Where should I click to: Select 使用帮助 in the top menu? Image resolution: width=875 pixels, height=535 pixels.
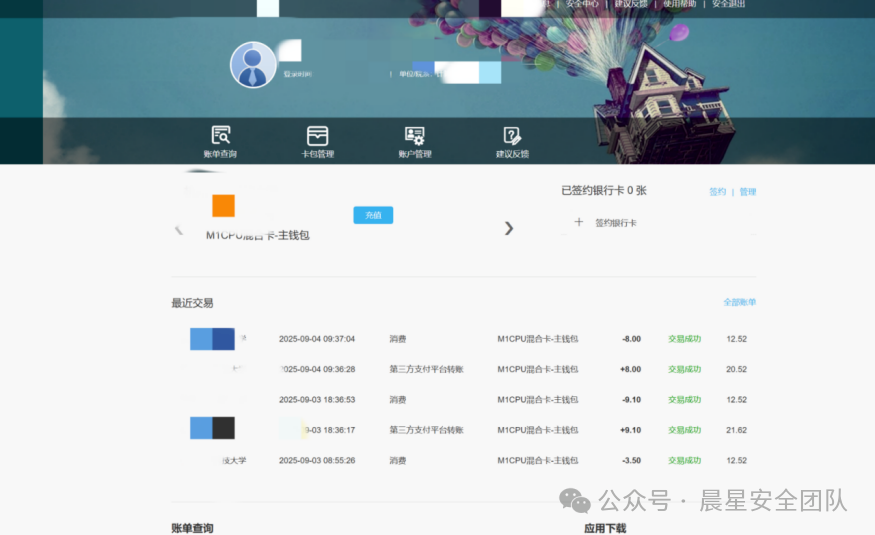(679, 4)
